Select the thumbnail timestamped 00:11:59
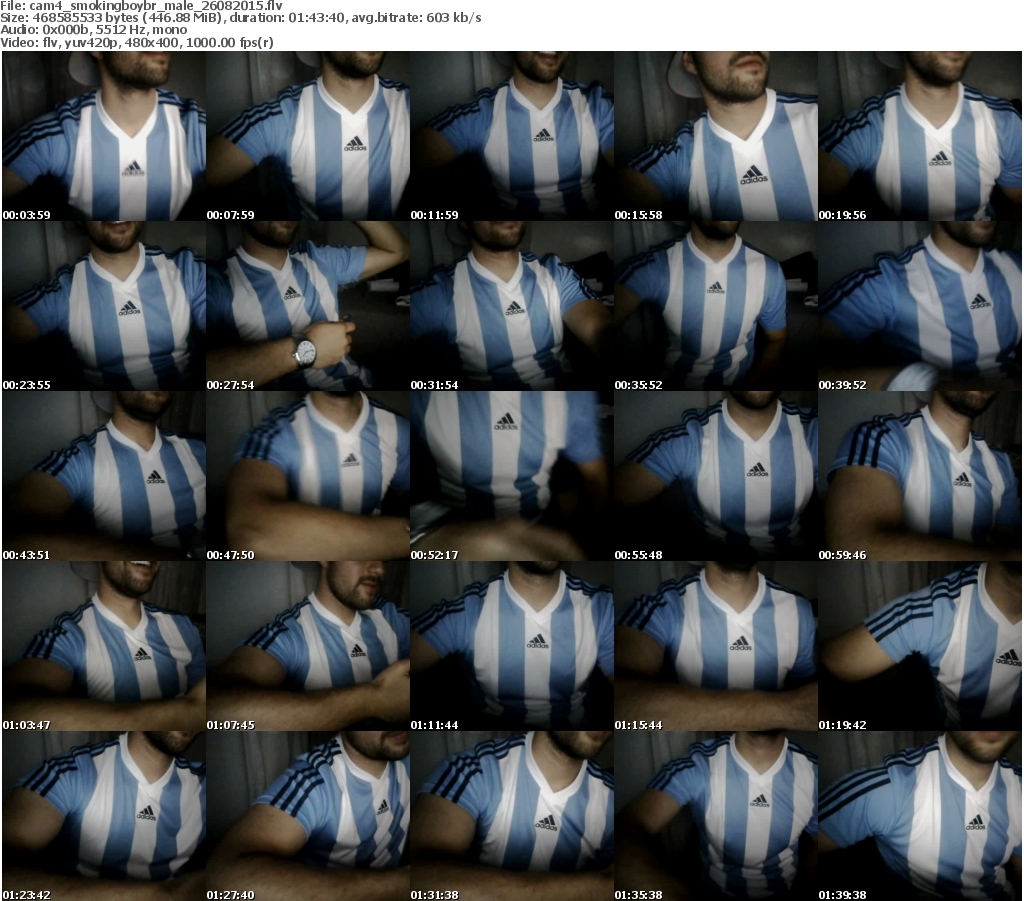 pyautogui.click(x=512, y=136)
